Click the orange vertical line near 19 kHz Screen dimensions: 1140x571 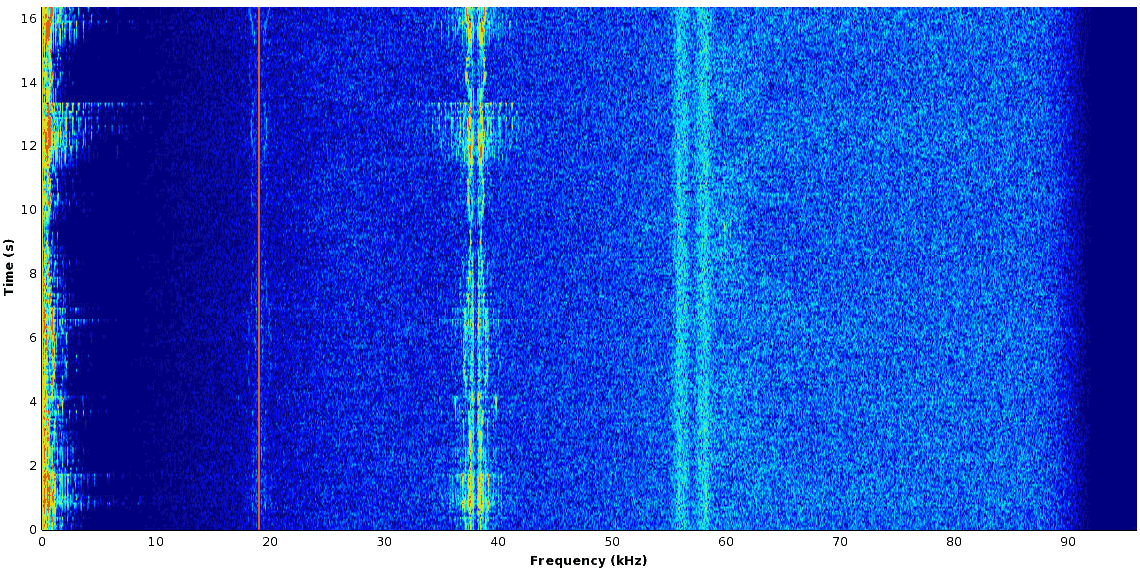coord(259,270)
